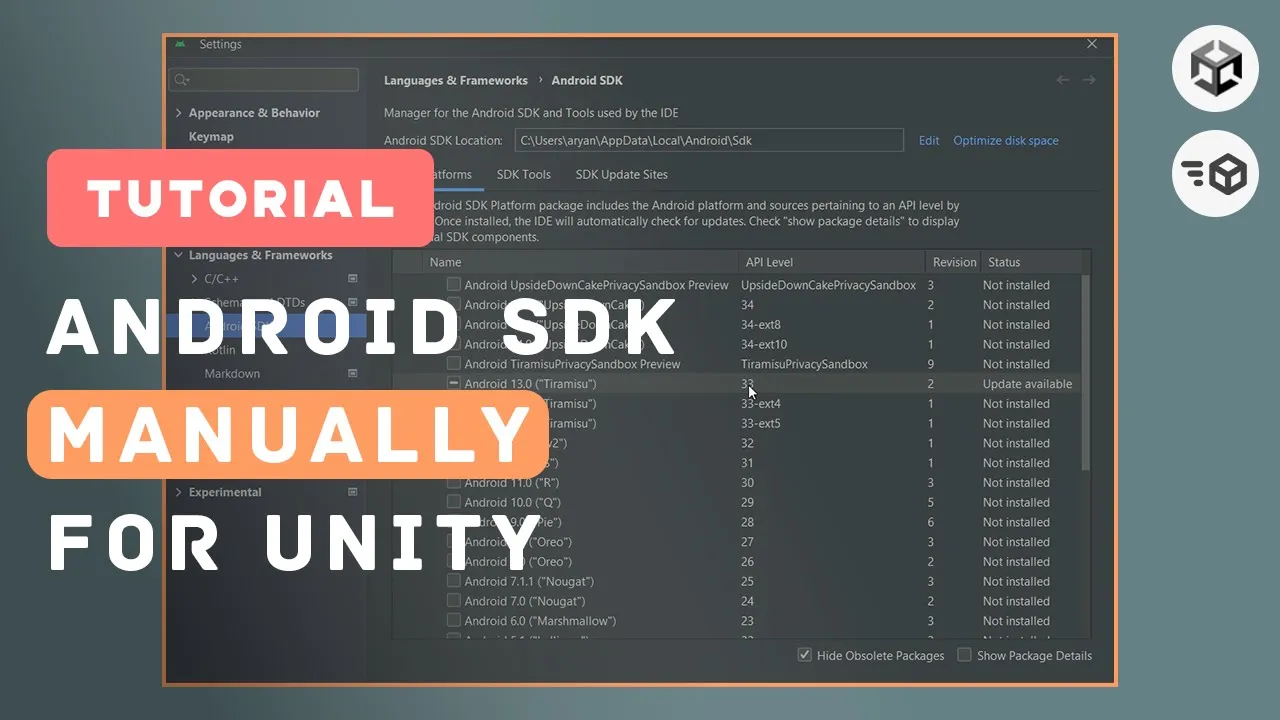Expand the Experimental settings node
The image size is (1280, 720).
(179, 492)
